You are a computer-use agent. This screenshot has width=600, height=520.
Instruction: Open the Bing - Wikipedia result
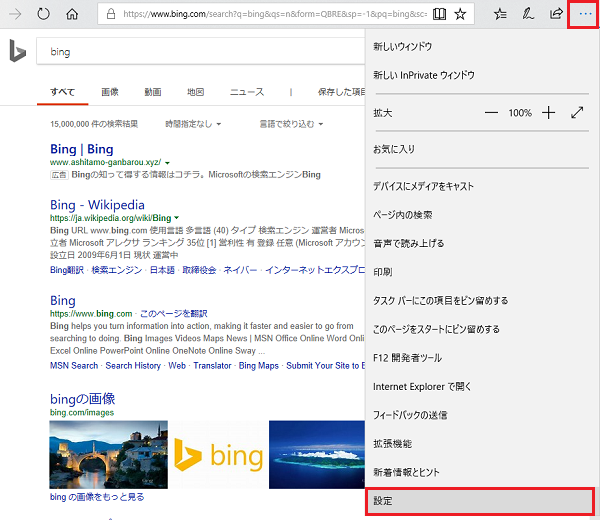tap(97, 205)
